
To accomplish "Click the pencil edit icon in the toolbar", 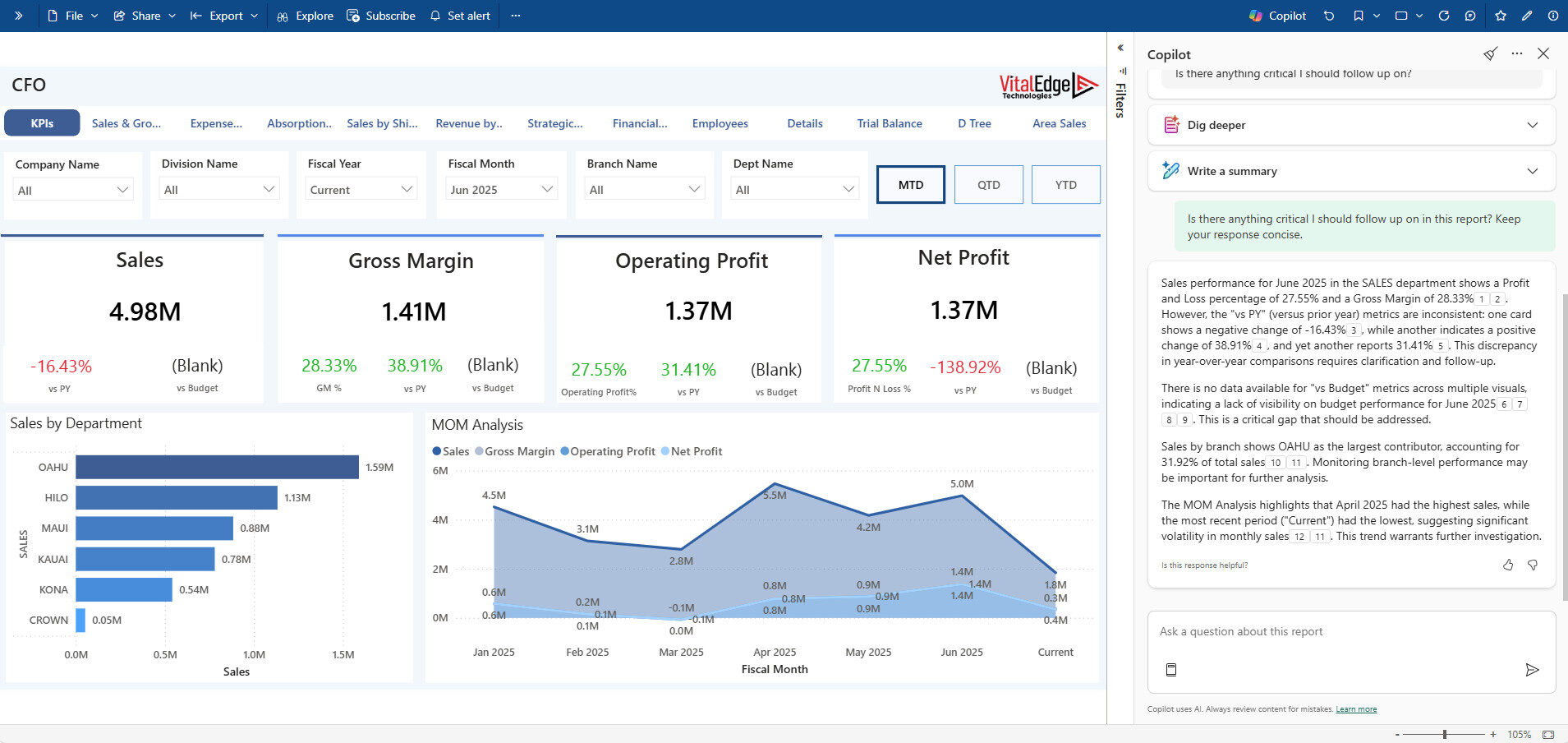I will (x=1527, y=15).
